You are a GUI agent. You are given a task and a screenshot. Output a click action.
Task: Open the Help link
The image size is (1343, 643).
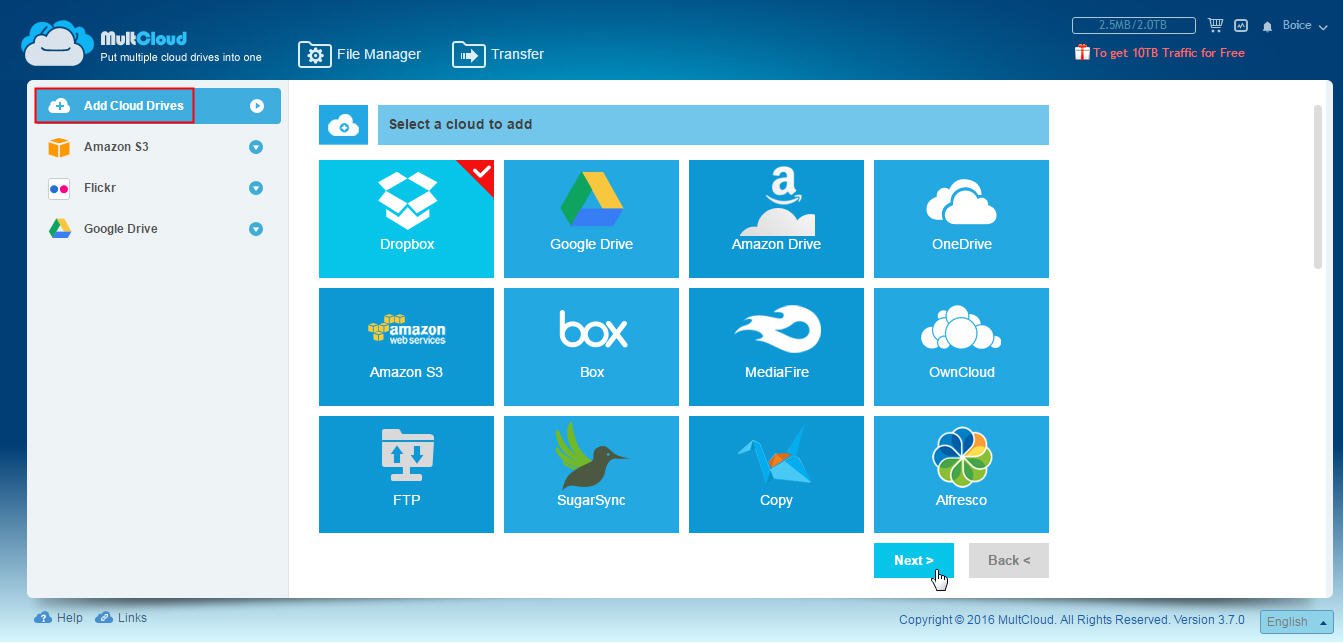[x=59, y=618]
